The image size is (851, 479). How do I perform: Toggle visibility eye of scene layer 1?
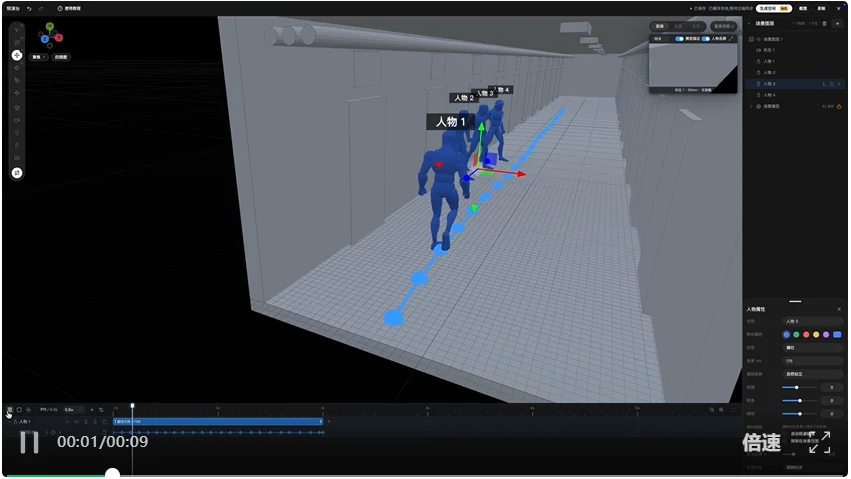coord(759,40)
